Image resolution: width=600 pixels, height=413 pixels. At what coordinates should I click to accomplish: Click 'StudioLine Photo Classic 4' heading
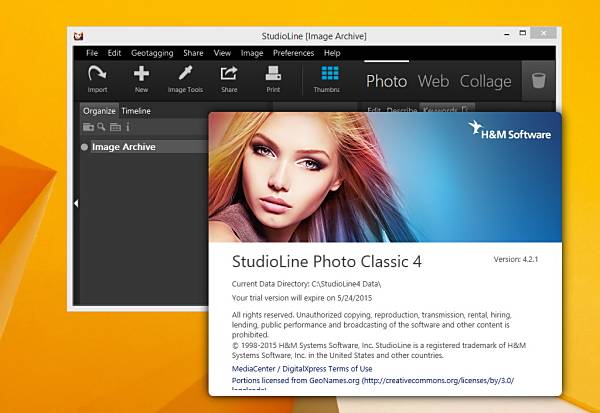(326, 262)
